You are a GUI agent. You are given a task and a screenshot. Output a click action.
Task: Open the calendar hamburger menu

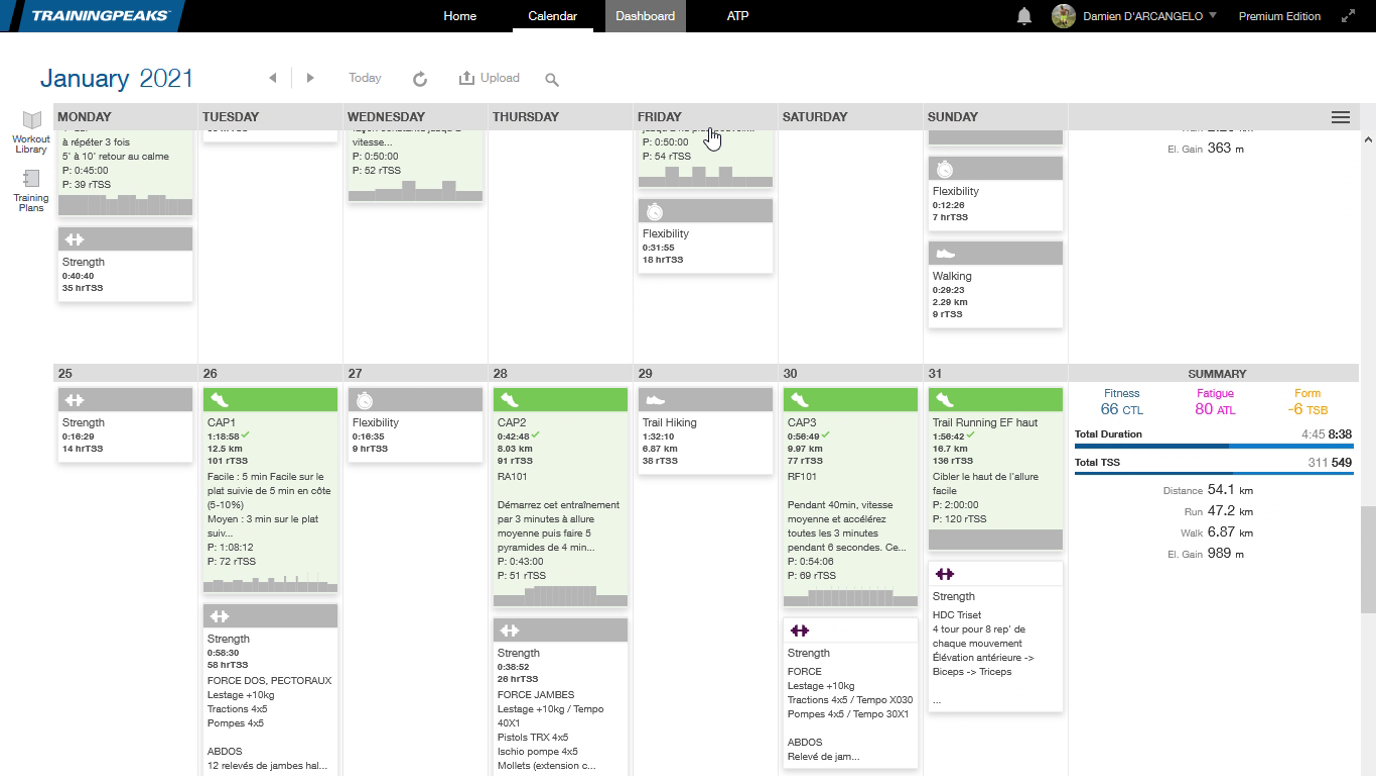click(1341, 117)
